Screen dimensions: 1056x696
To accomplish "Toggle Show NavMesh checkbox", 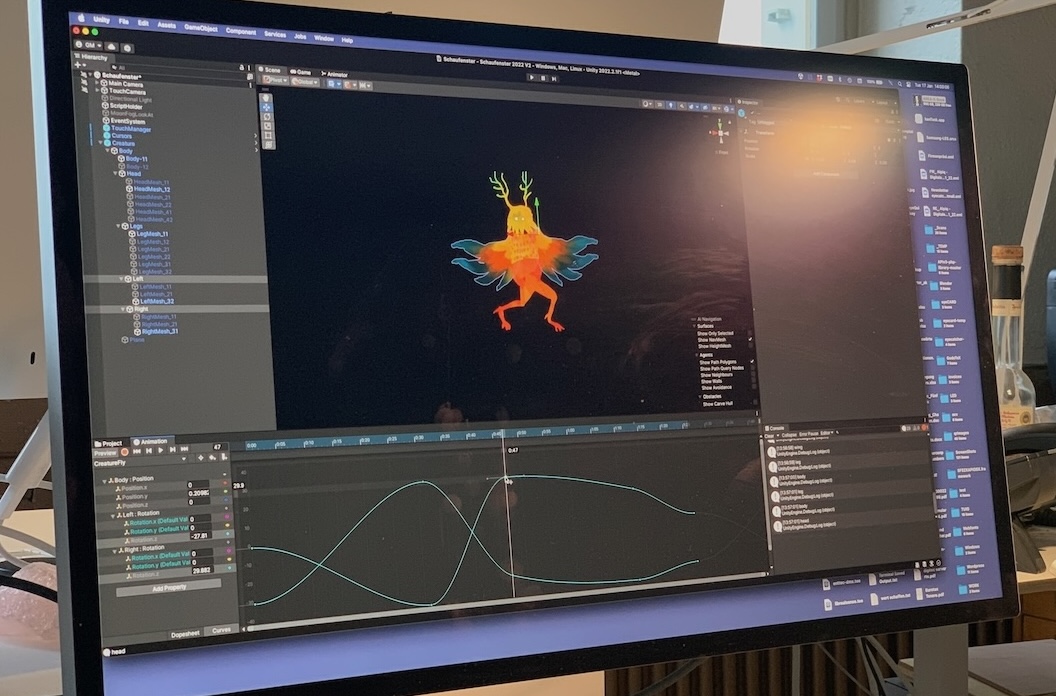I will click(x=750, y=339).
